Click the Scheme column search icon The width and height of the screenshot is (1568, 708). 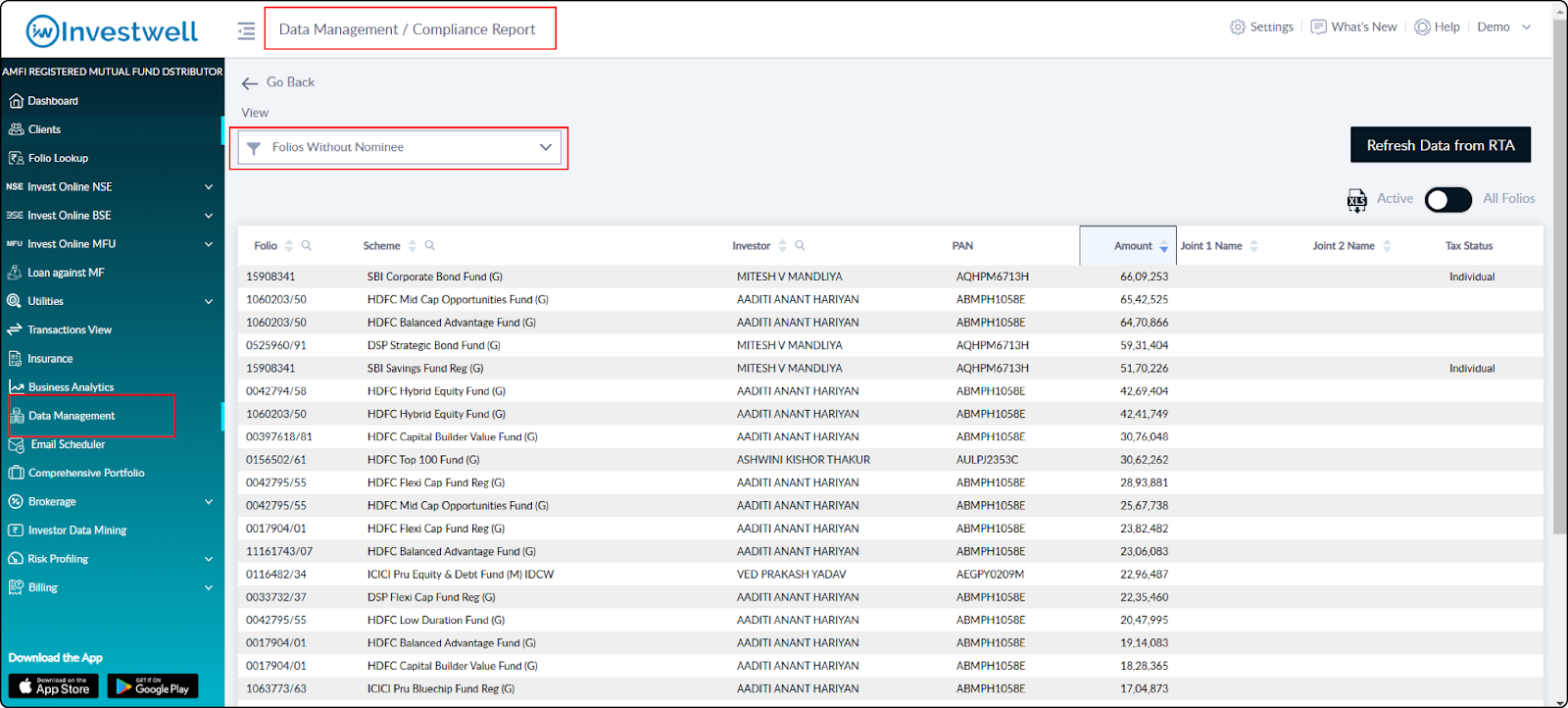point(430,246)
